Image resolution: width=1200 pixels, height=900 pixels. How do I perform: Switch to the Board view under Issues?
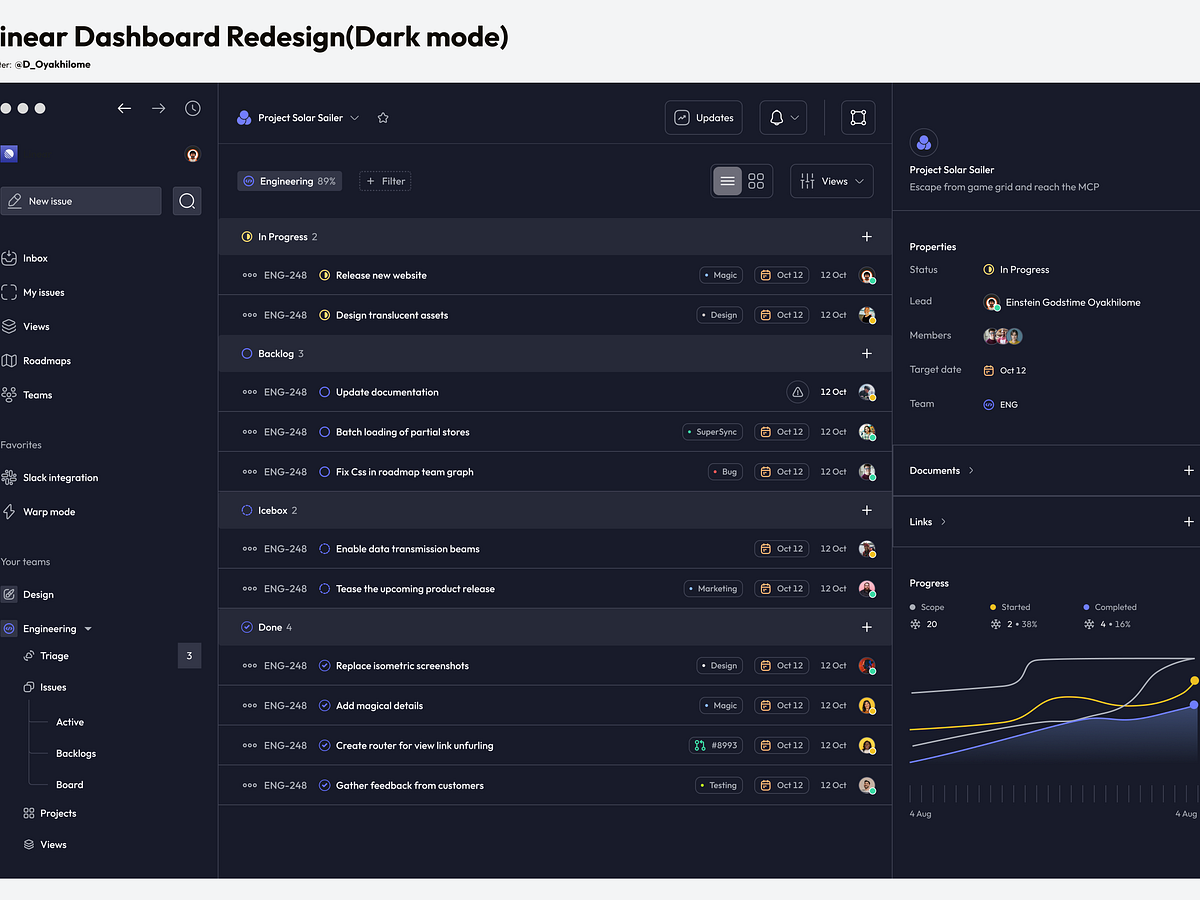pos(69,784)
